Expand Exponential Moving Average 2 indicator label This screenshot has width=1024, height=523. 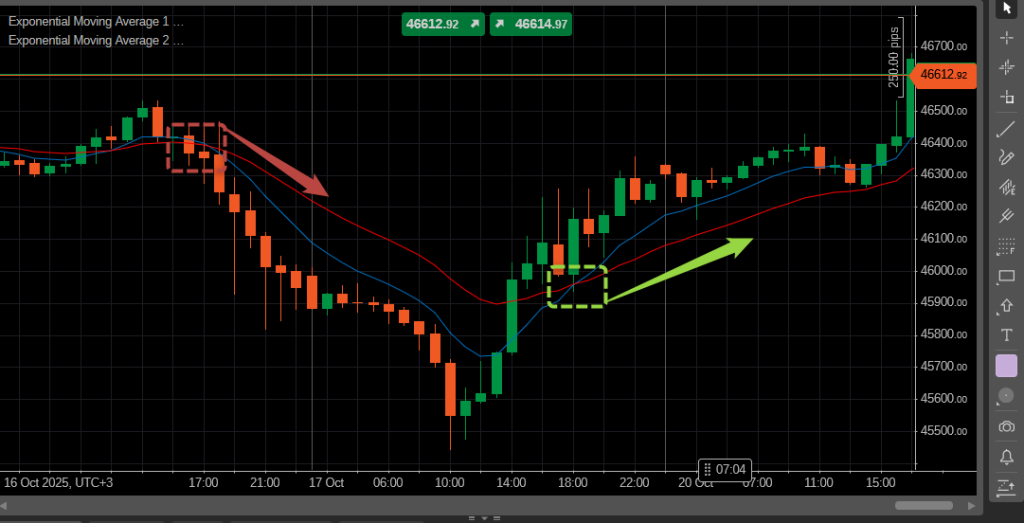pos(95,40)
